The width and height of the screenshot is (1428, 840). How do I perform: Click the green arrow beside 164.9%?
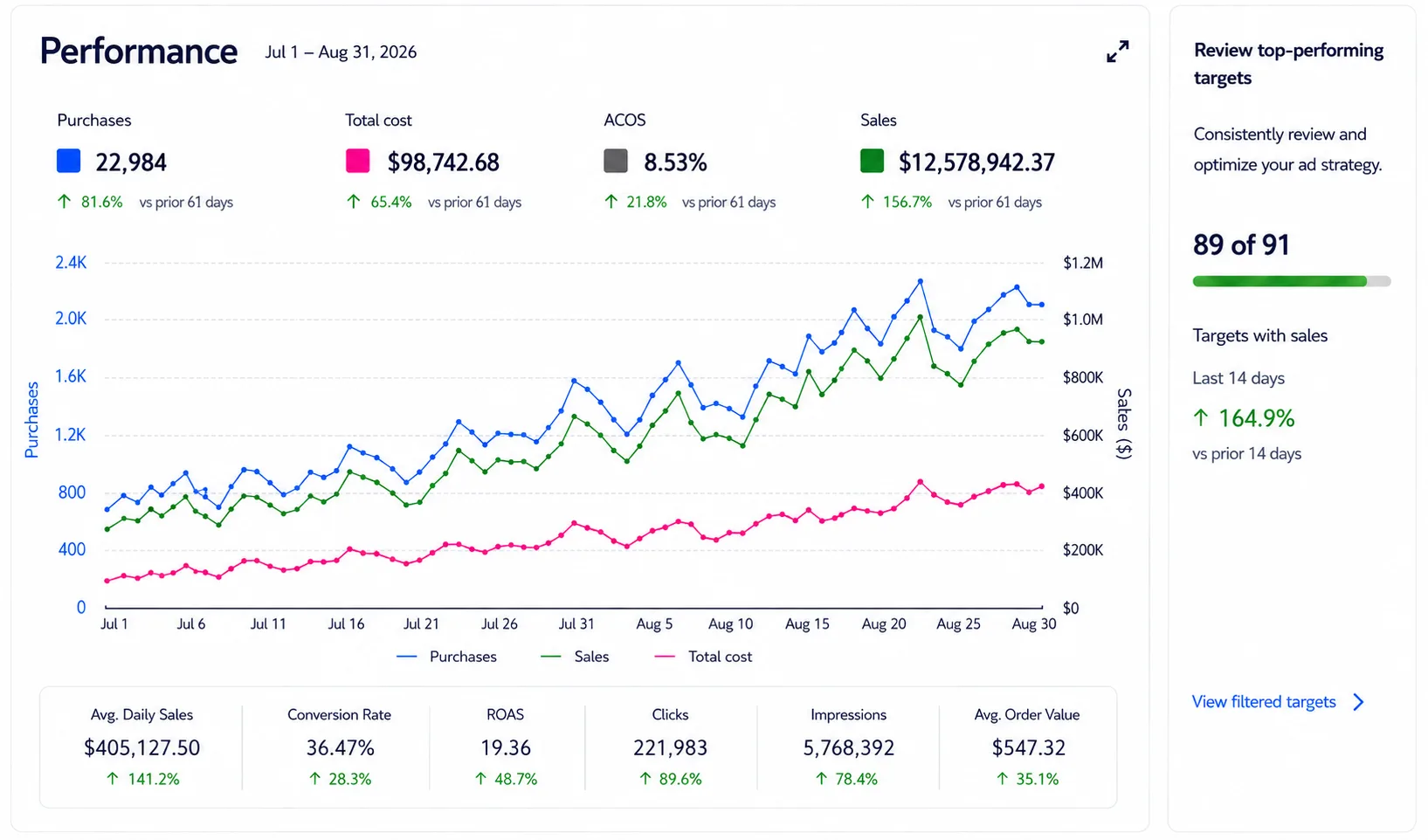pyautogui.click(x=1201, y=418)
